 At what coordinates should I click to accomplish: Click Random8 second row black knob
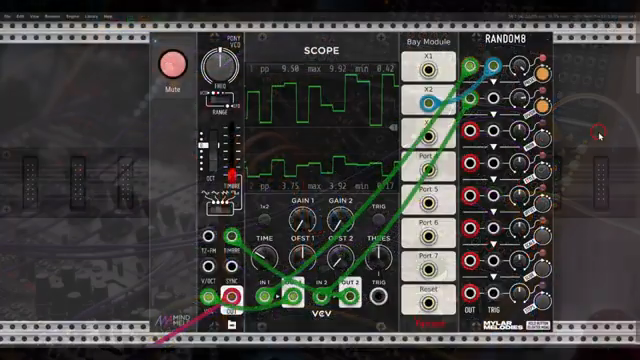coord(519,98)
